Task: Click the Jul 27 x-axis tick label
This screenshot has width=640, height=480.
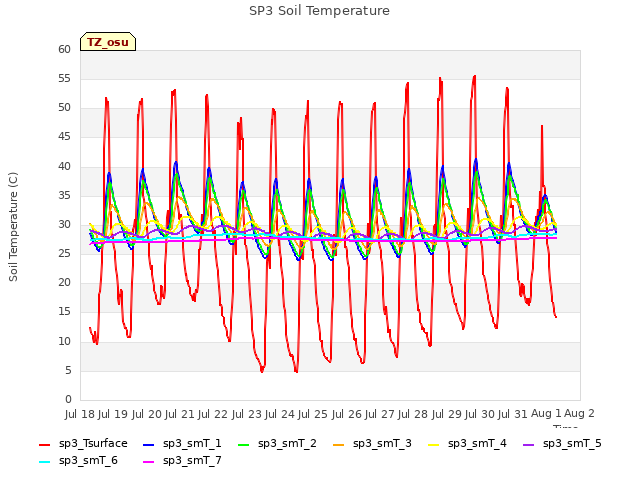Action: [381, 414]
